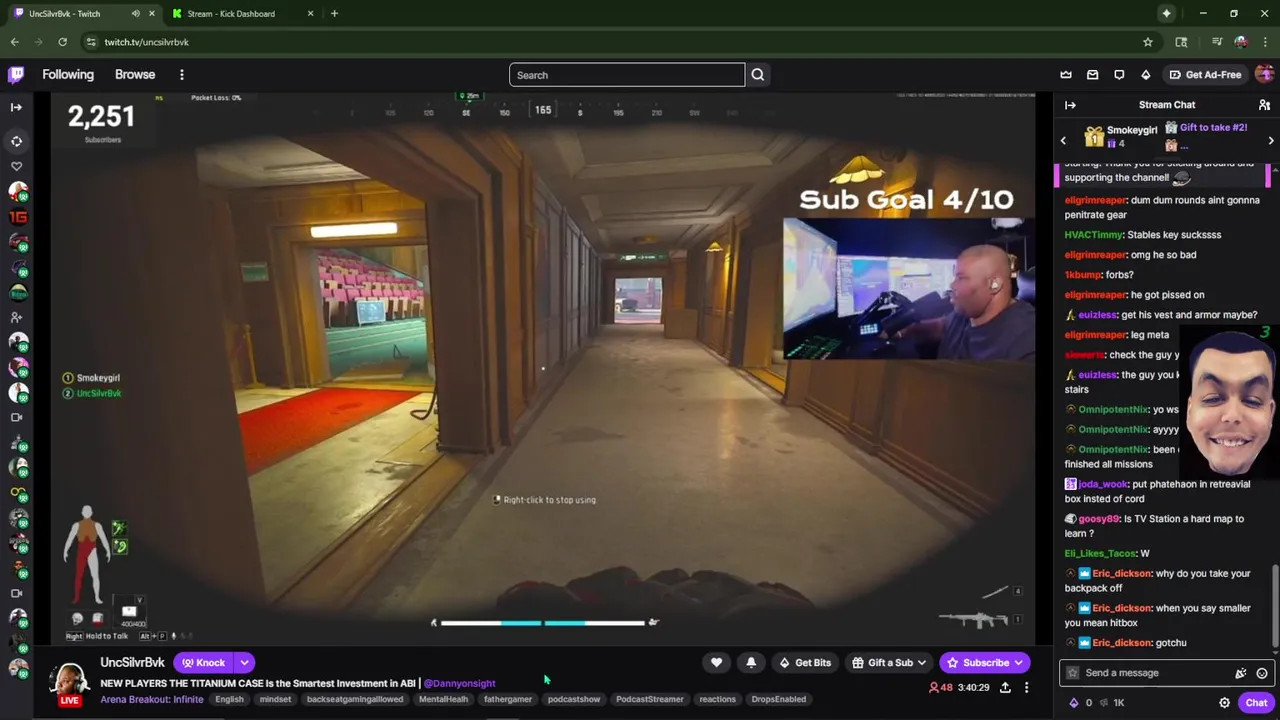This screenshot has height=720, width=1280.
Task: Open the chat community users icon
Action: [1264, 105]
